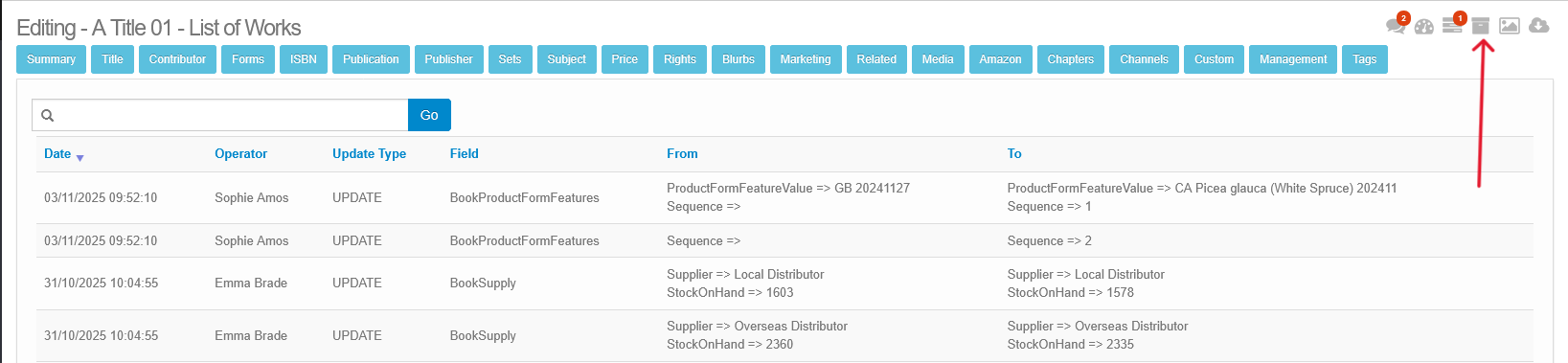This screenshot has width=1568, height=363.
Task: Click the sort arrow next to Date
Action: [80, 157]
